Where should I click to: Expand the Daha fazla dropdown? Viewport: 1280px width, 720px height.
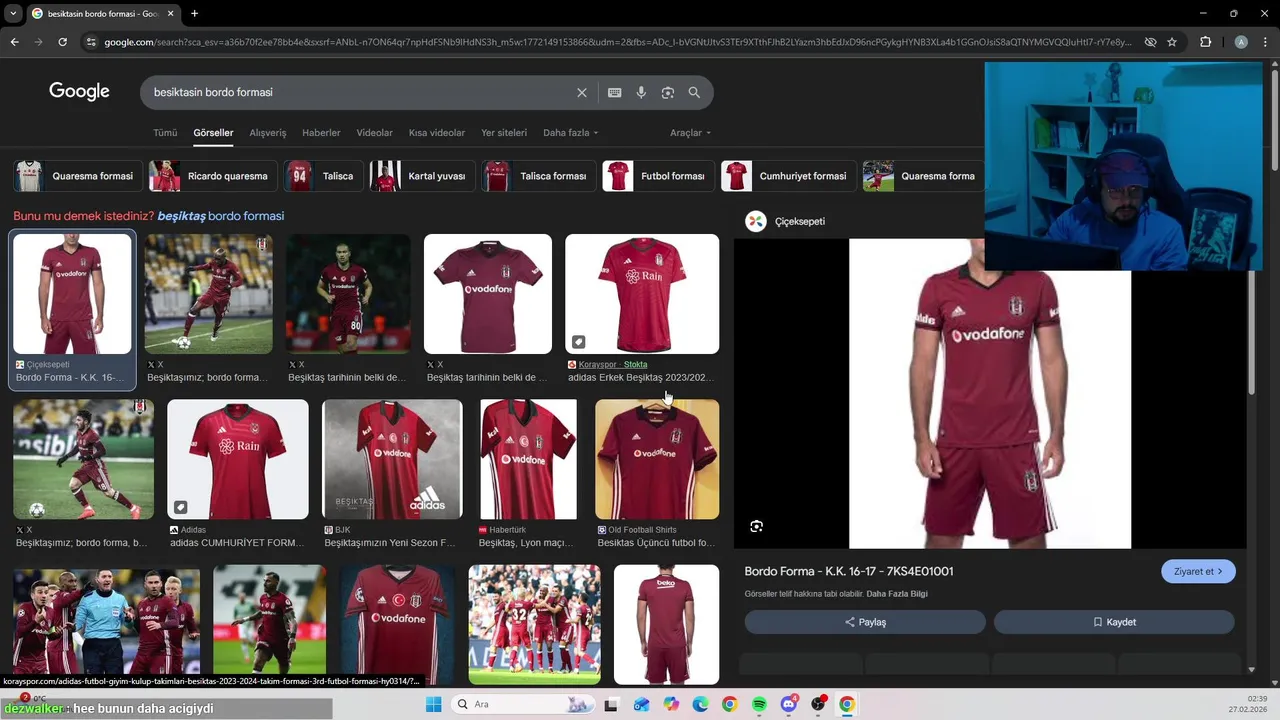click(570, 133)
